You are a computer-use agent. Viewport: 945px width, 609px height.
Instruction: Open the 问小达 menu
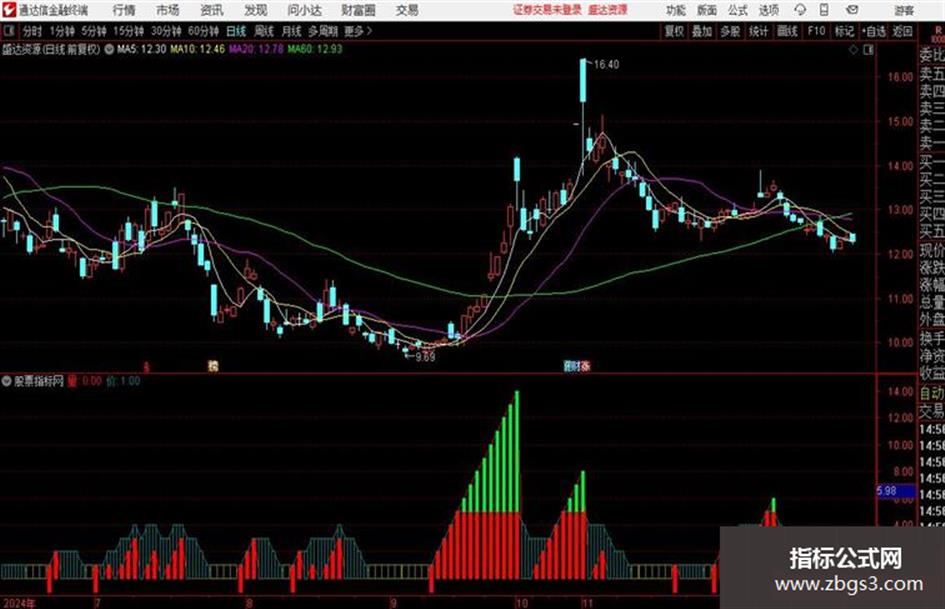click(x=304, y=10)
